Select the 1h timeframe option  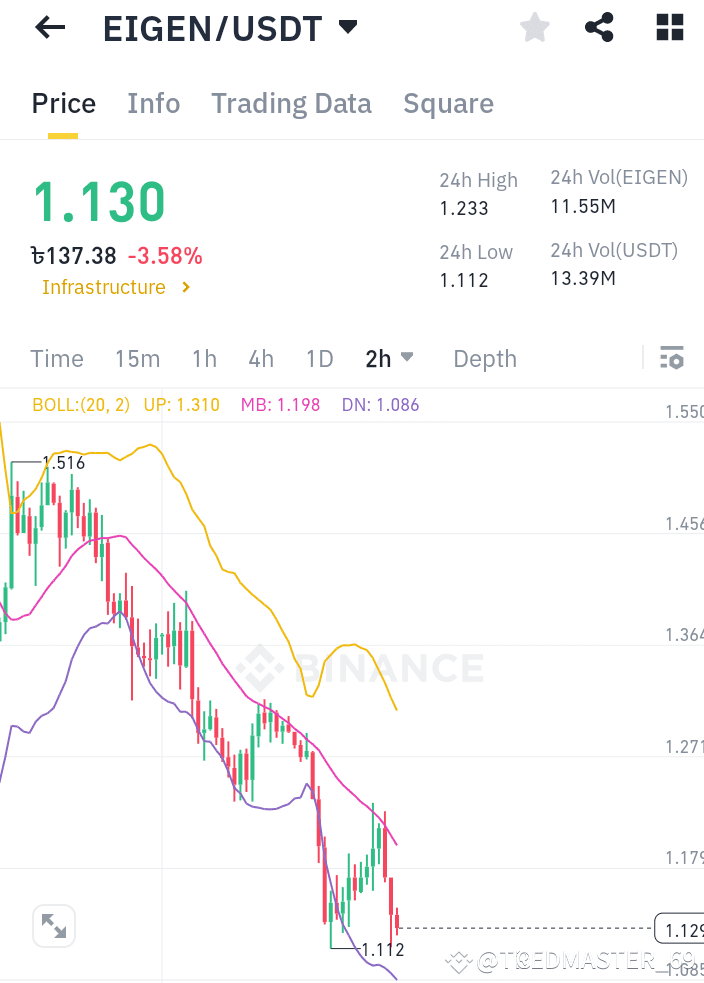[204, 358]
